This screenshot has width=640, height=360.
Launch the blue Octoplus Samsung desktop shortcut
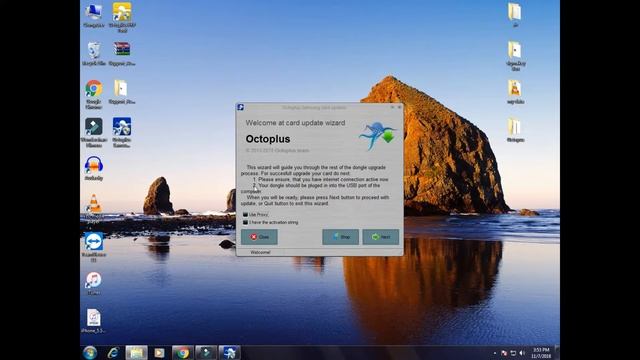point(122,132)
